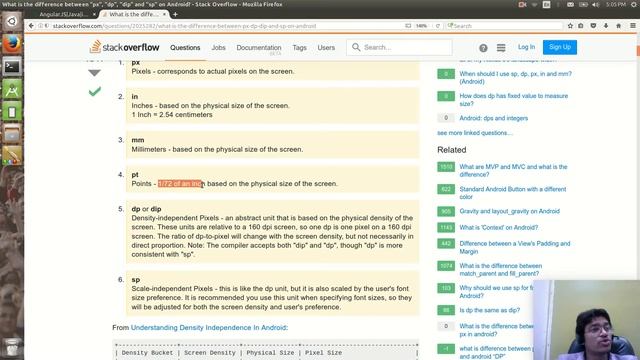Click the Firefox toolbar search field
The height and width of the screenshot is (360, 640).
(x=504, y=26)
